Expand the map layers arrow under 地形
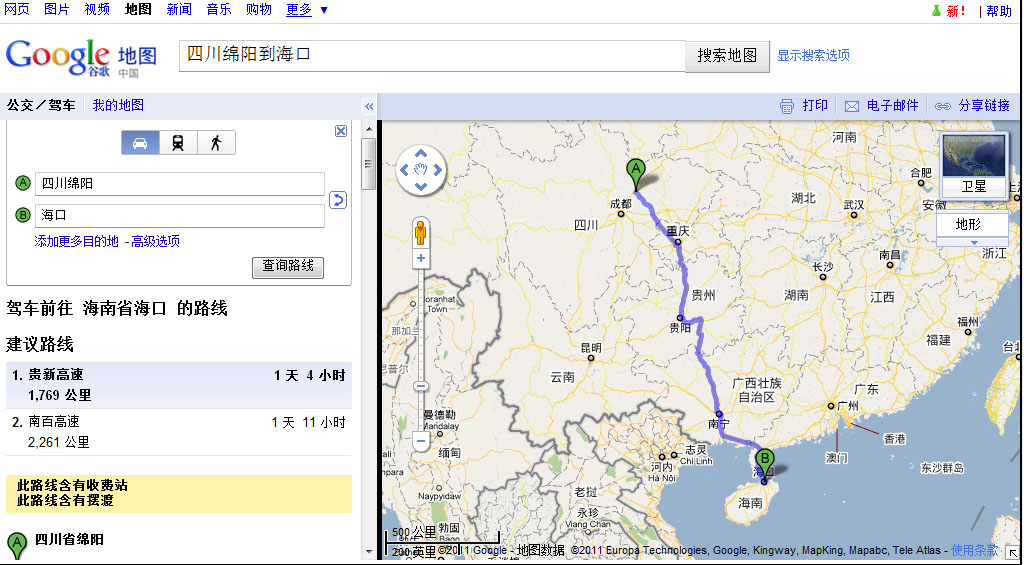 pyautogui.click(x=972, y=242)
